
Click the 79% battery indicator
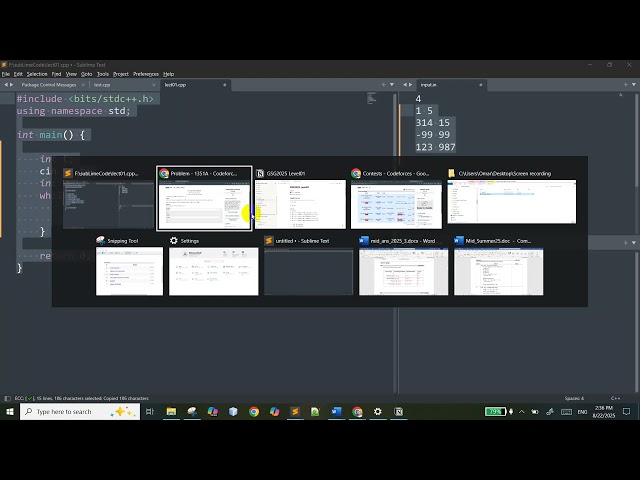click(x=495, y=412)
